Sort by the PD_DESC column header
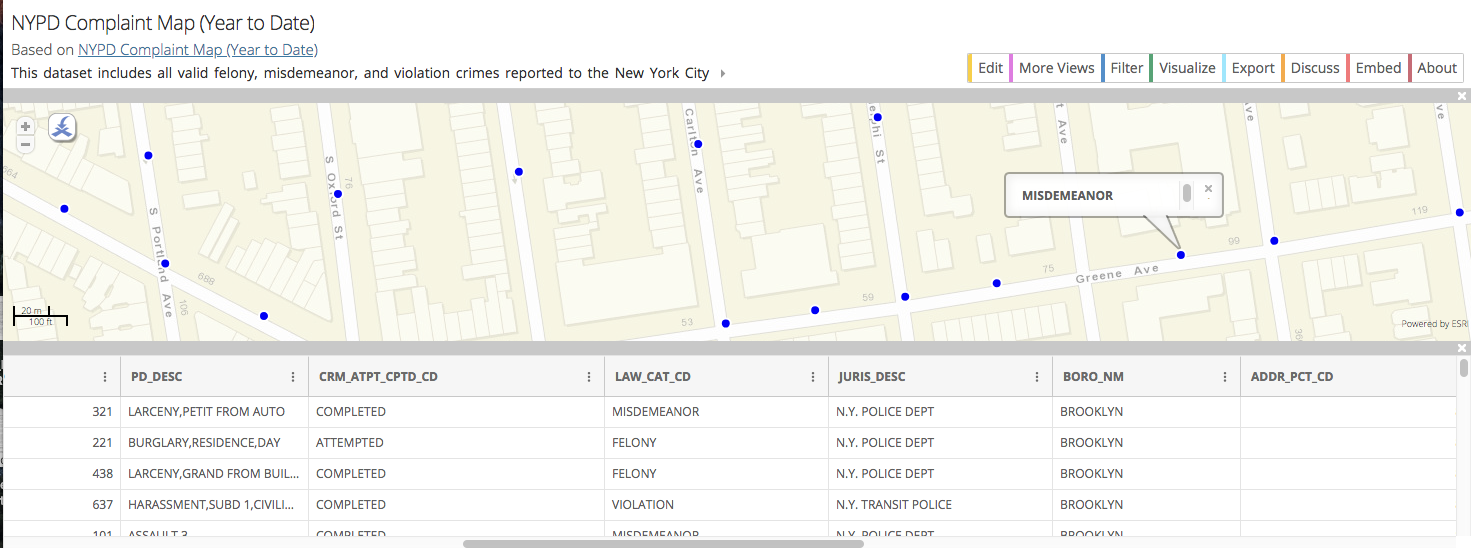Viewport: 1471px width, 548px height. [157, 377]
